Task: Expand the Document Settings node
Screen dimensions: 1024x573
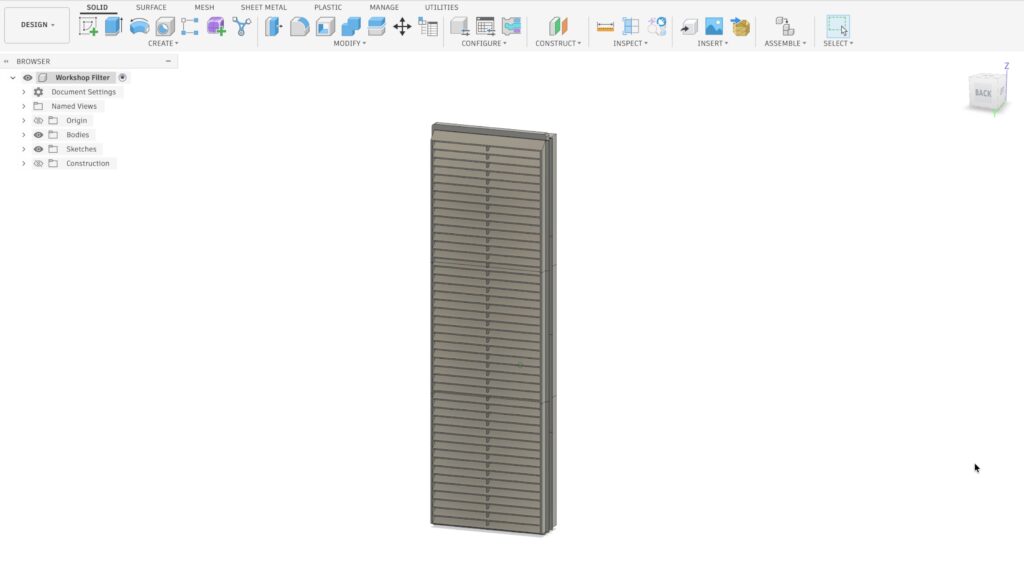Action: click(x=24, y=92)
